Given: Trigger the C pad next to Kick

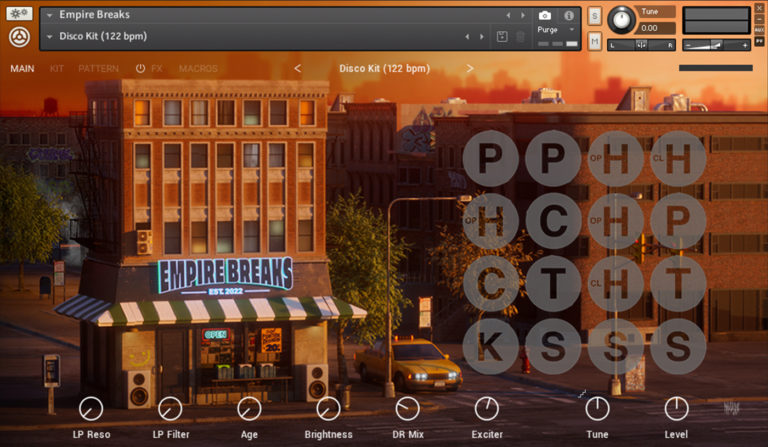Looking at the screenshot, I should tap(490, 283).
